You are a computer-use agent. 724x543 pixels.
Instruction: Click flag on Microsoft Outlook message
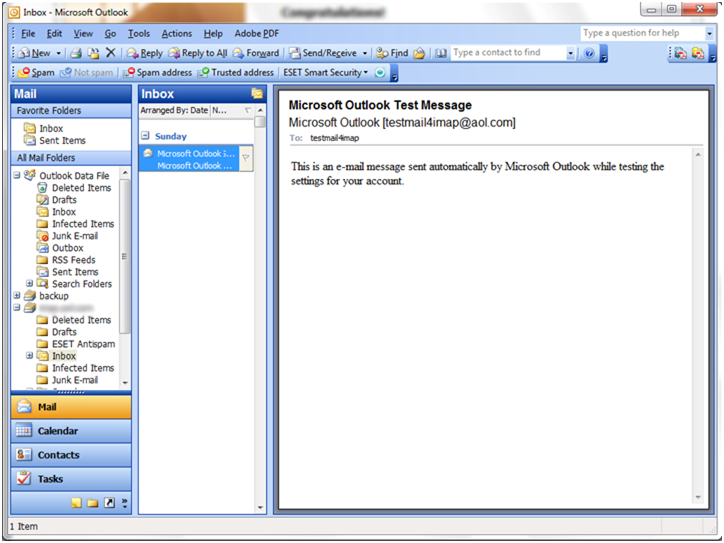point(246,158)
